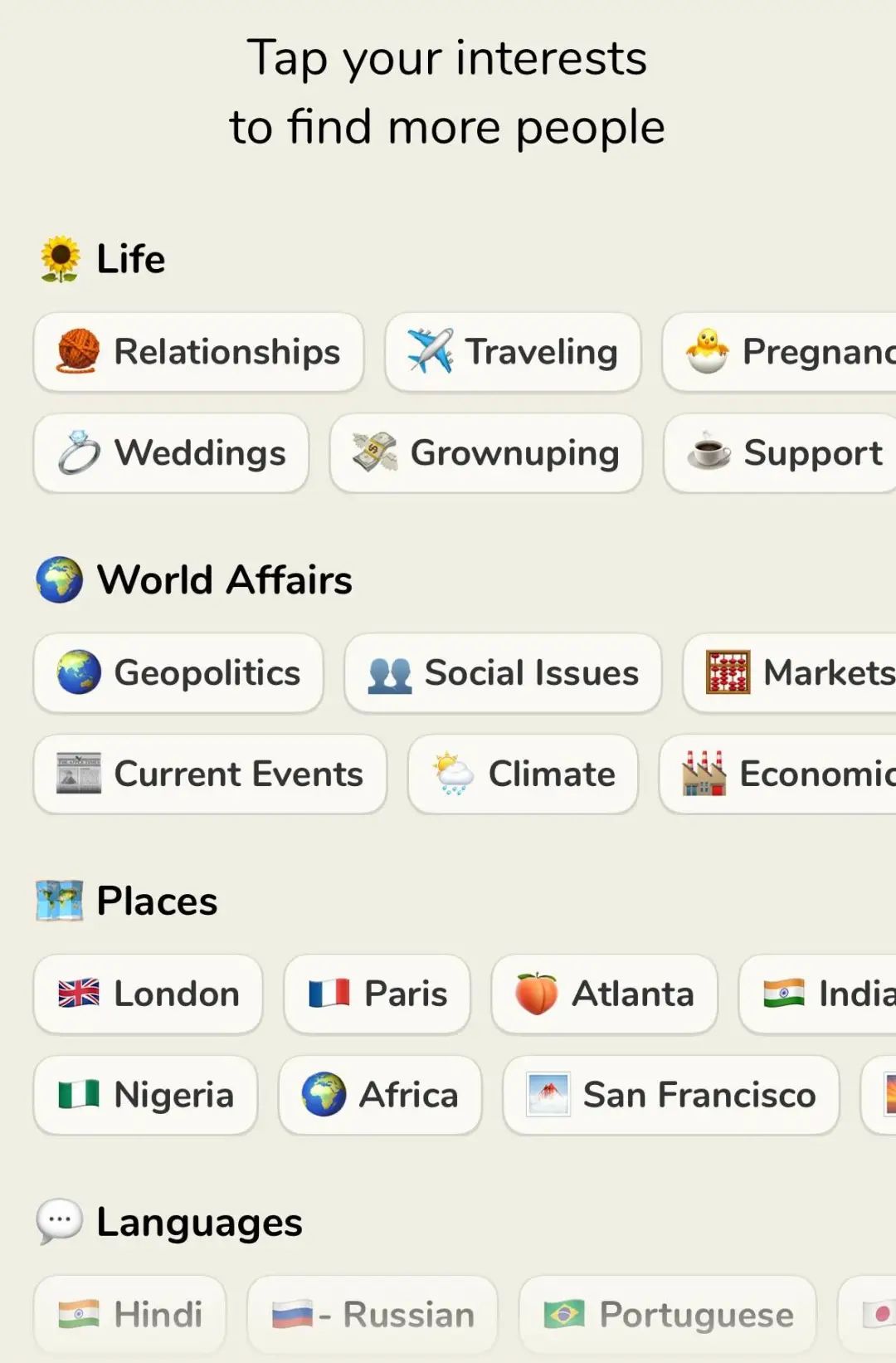Image resolution: width=896 pixels, height=1363 pixels.
Task: Tap the peach icon on Atlanta chip
Action: point(536,994)
